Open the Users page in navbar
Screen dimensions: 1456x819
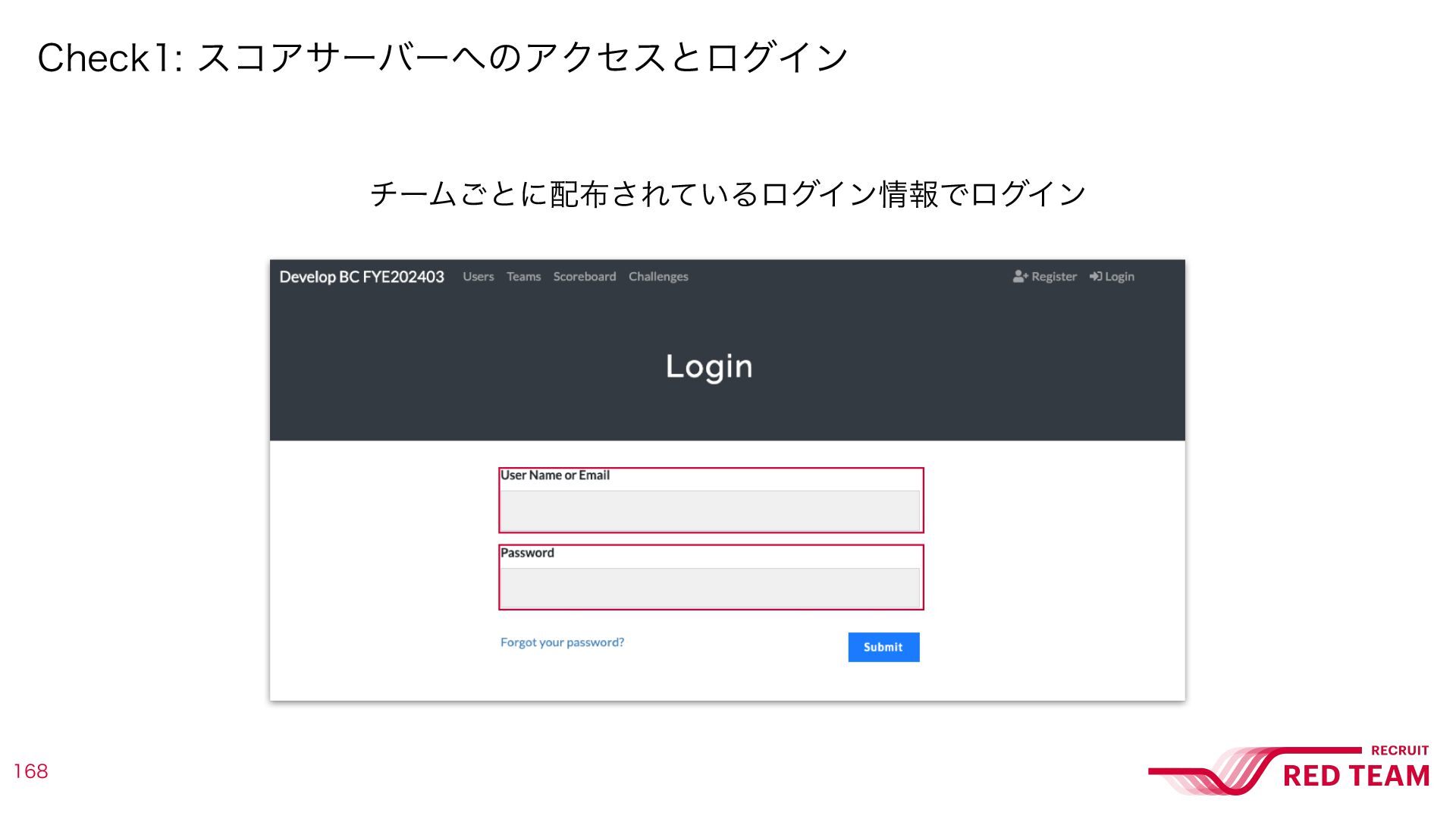(478, 277)
